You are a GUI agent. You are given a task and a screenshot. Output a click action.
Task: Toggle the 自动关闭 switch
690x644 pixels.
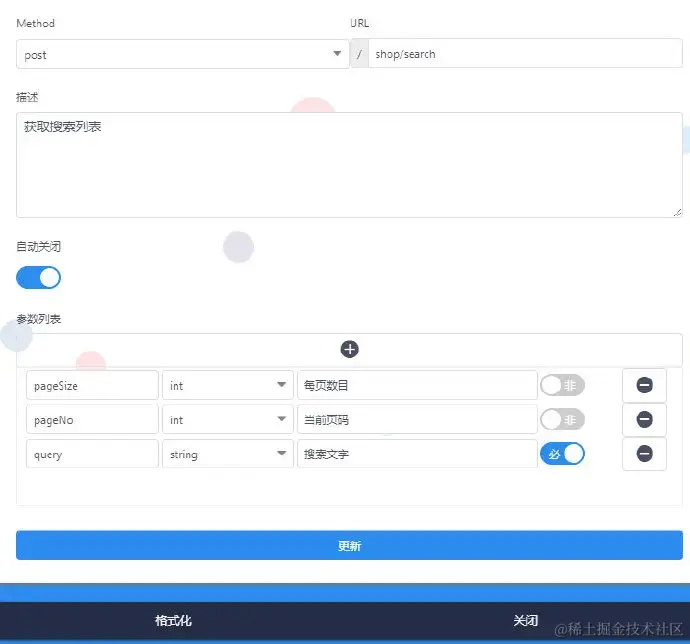(x=38, y=278)
